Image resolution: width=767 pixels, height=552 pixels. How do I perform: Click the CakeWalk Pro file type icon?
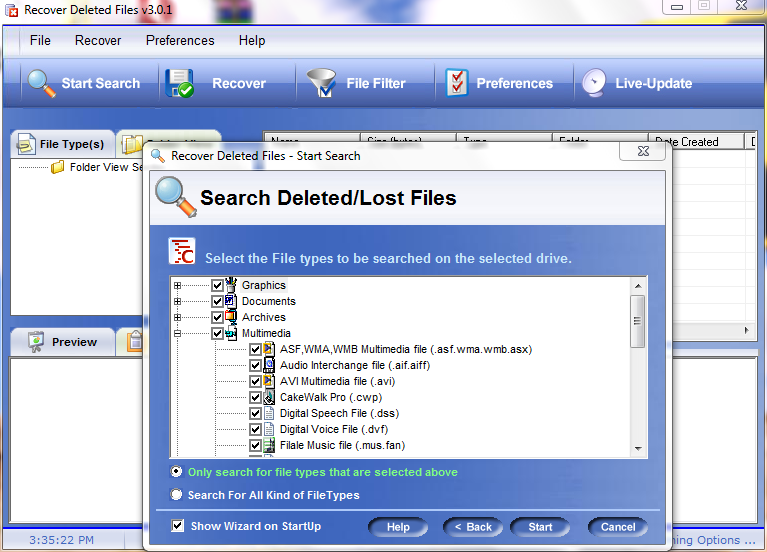[269, 397]
